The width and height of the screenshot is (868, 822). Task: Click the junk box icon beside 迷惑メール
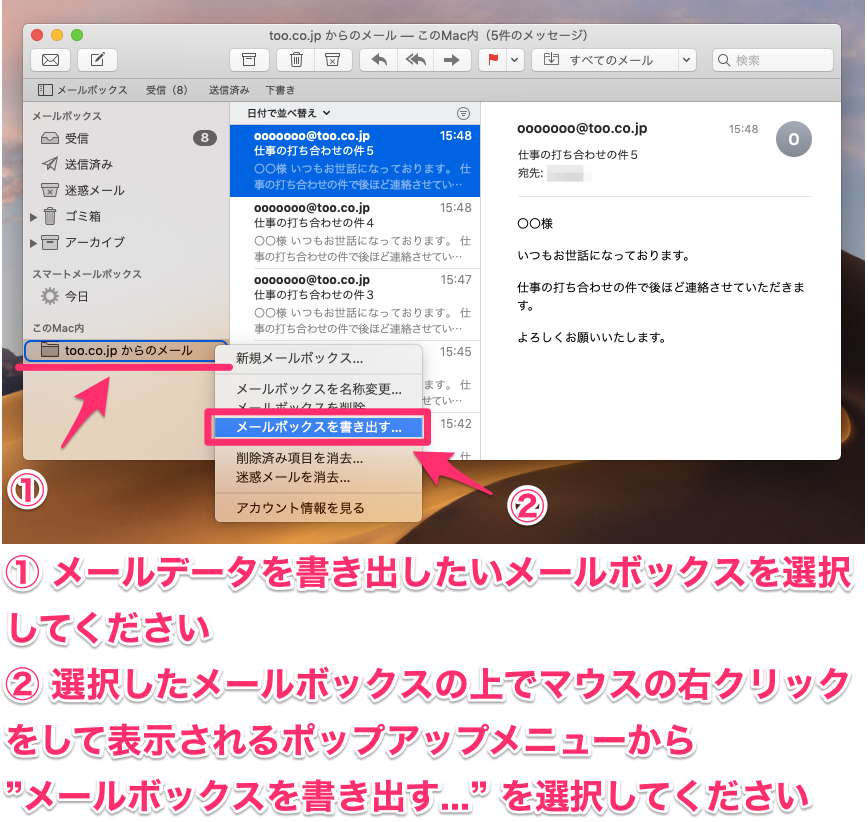tap(50, 190)
